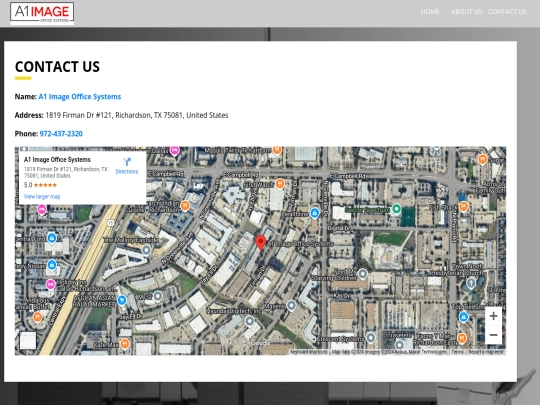This screenshot has height=405, width=540.
Task: Select the red A1 Image location pin
Action: (x=261, y=243)
